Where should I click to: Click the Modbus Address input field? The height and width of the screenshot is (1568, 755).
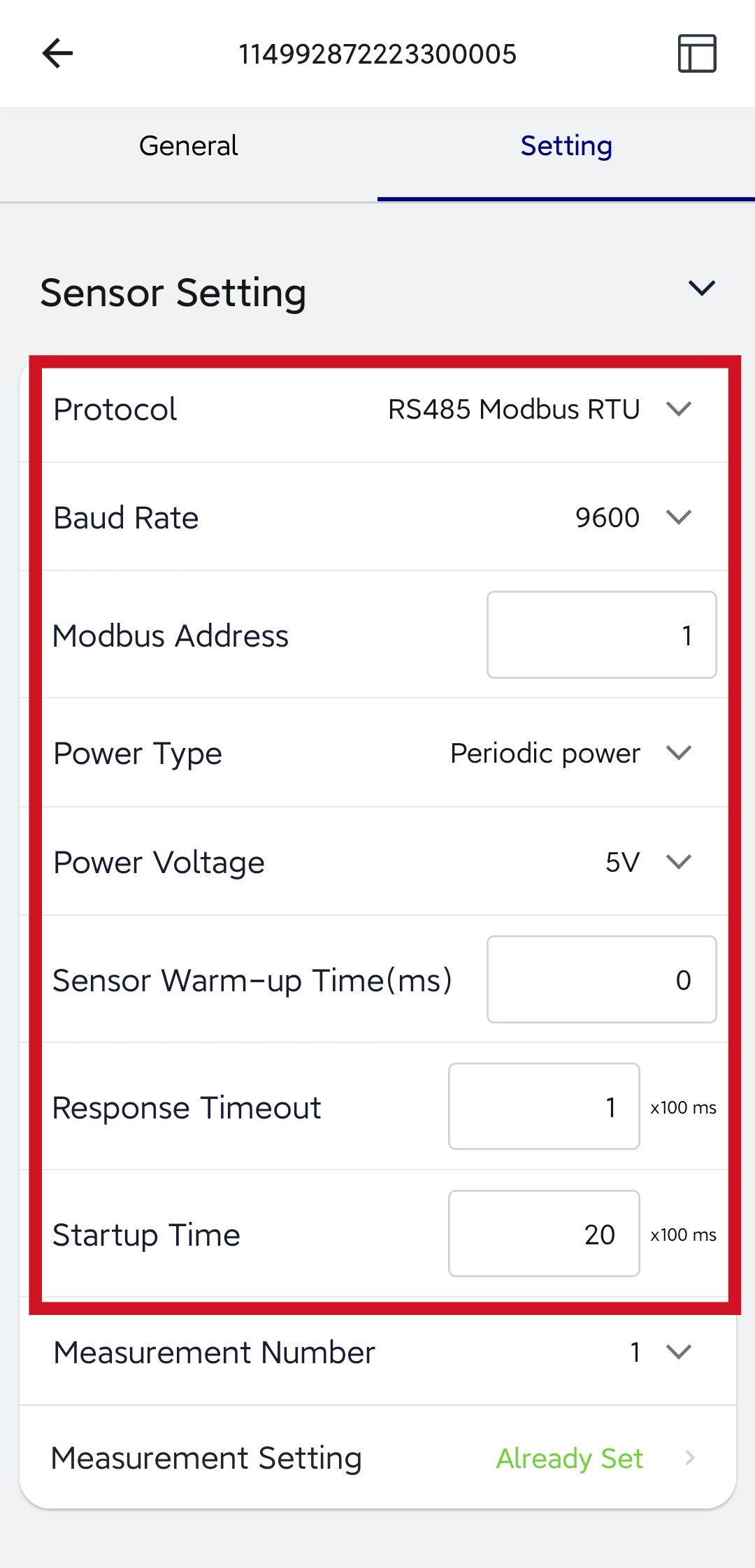coord(601,635)
